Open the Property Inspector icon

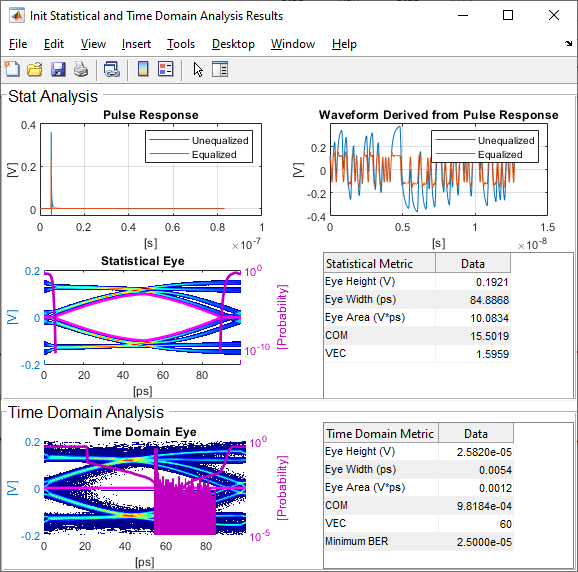pyautogui.click(x=220, y=69)
